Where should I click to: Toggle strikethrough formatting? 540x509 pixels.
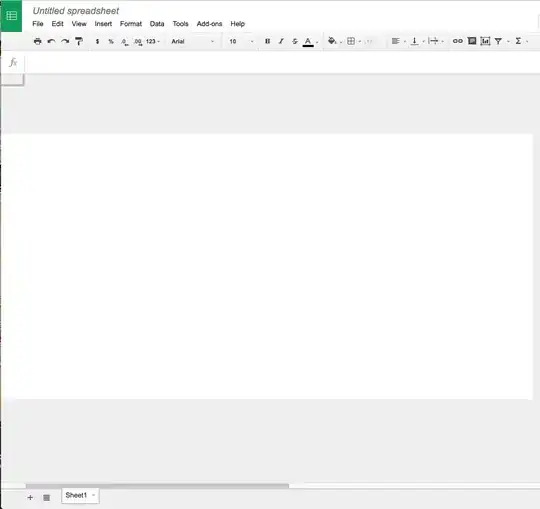pos(294,41)
